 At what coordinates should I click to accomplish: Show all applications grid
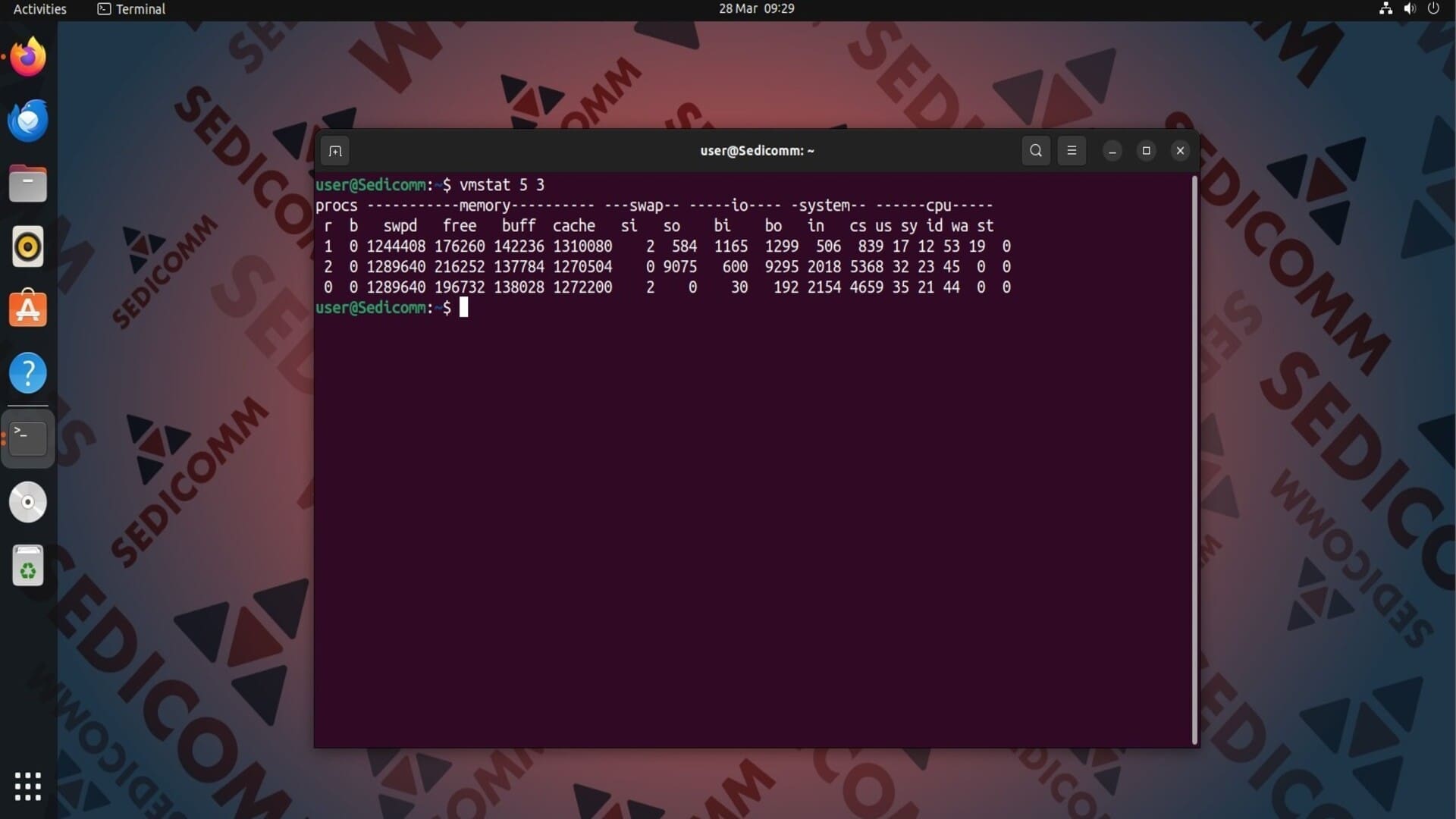[x=28, y=786]
